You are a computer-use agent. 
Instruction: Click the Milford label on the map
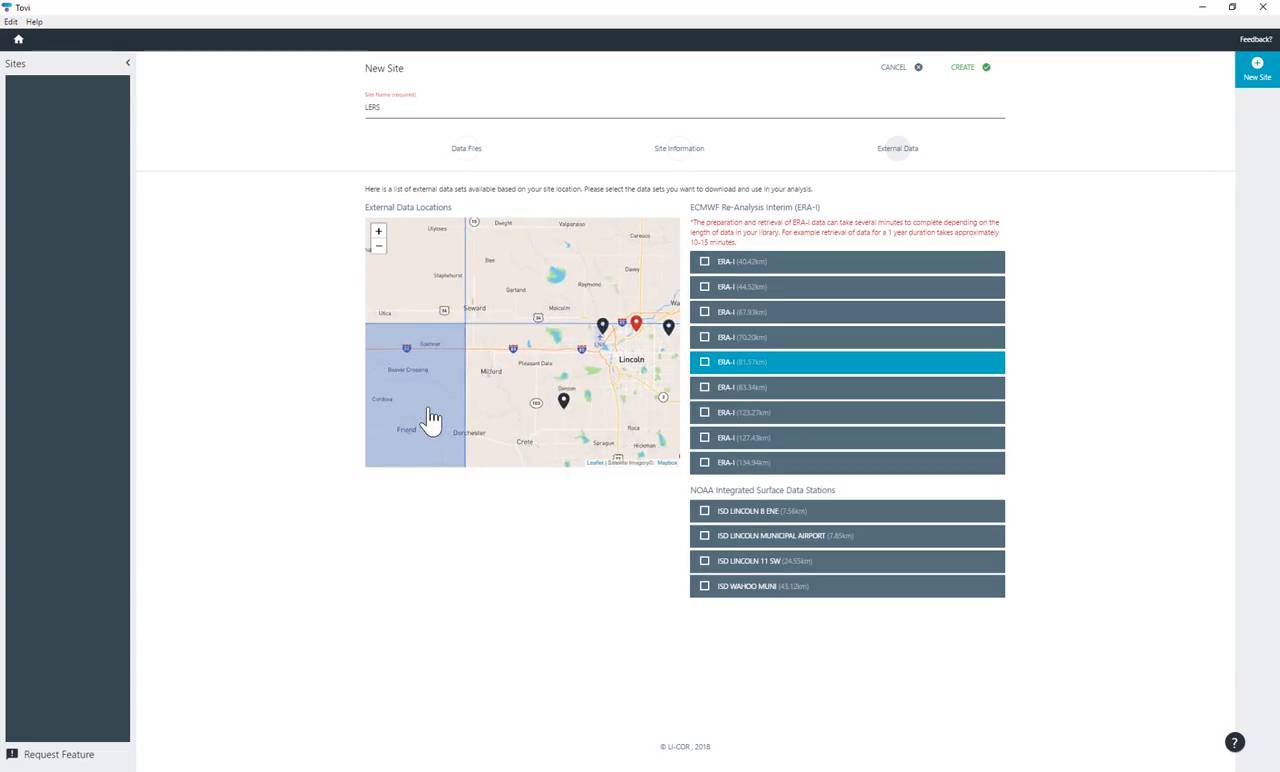pos(491,371)
